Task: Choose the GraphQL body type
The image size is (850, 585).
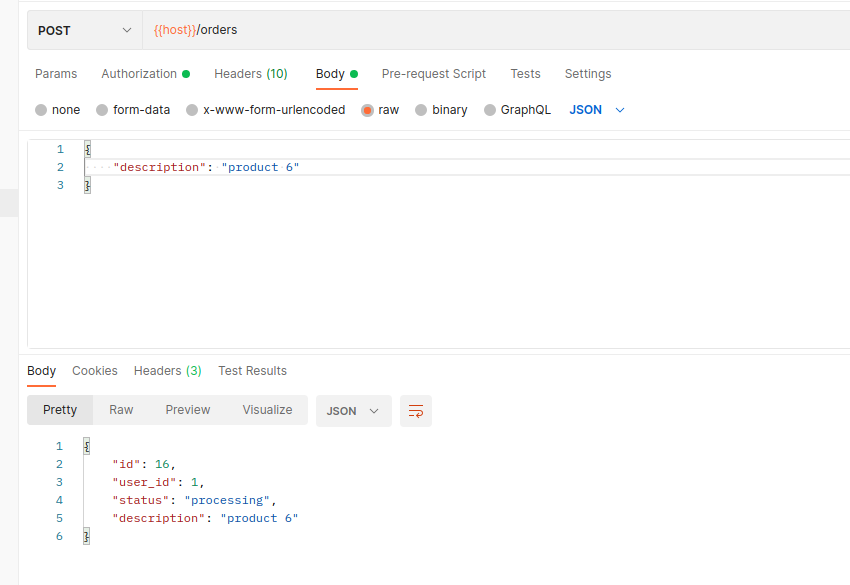Action: point(517,110)
